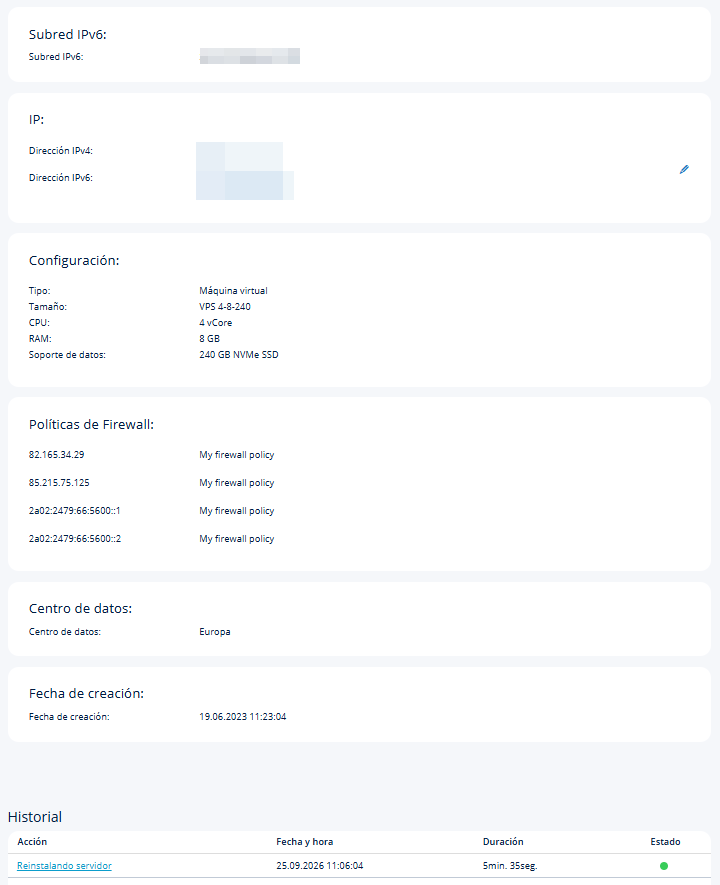Viewport: 720px width, 885px height.
Task: Click the Dirección IPv4 label
Action: pos(61,151)
